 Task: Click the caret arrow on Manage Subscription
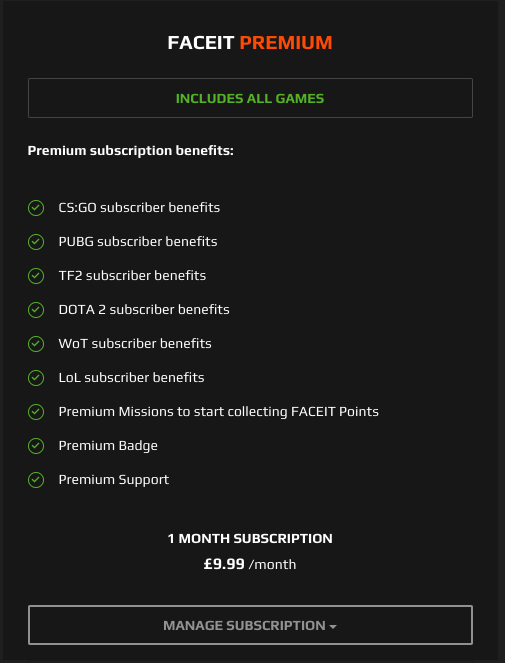point(333,627)
